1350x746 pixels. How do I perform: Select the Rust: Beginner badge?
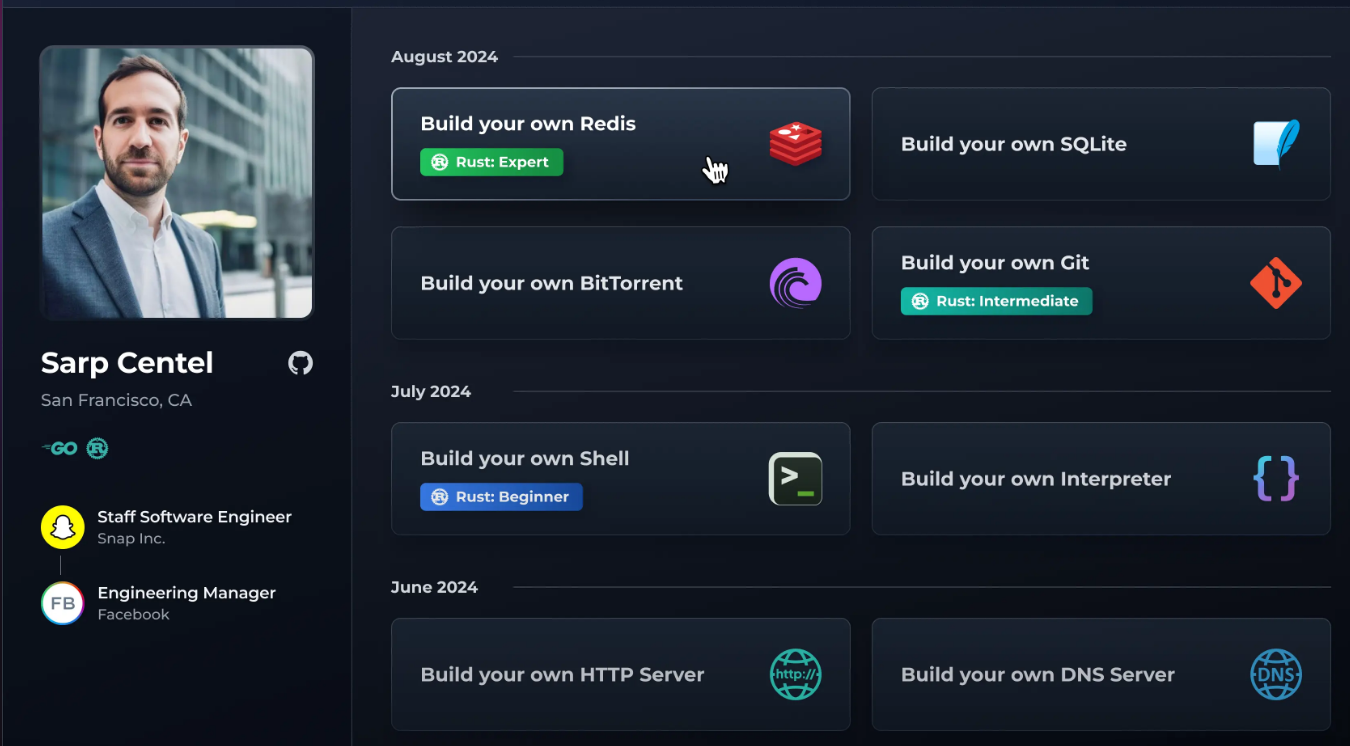(x=501, y=497)
